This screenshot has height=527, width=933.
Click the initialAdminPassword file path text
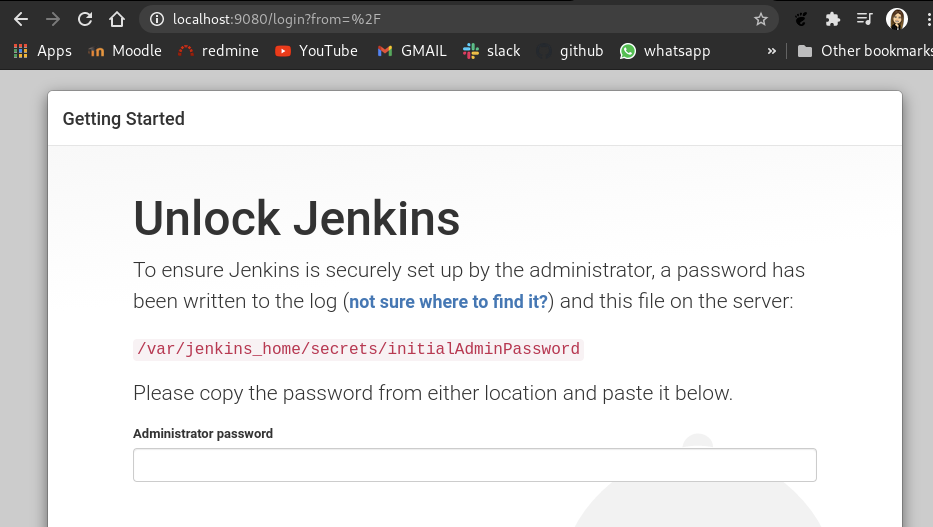[358, 349]
